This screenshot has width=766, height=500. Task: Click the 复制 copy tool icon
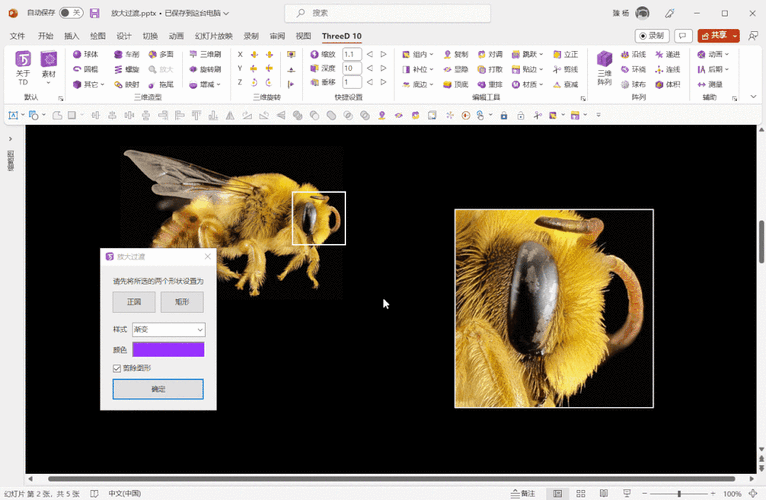pos(447,54)
